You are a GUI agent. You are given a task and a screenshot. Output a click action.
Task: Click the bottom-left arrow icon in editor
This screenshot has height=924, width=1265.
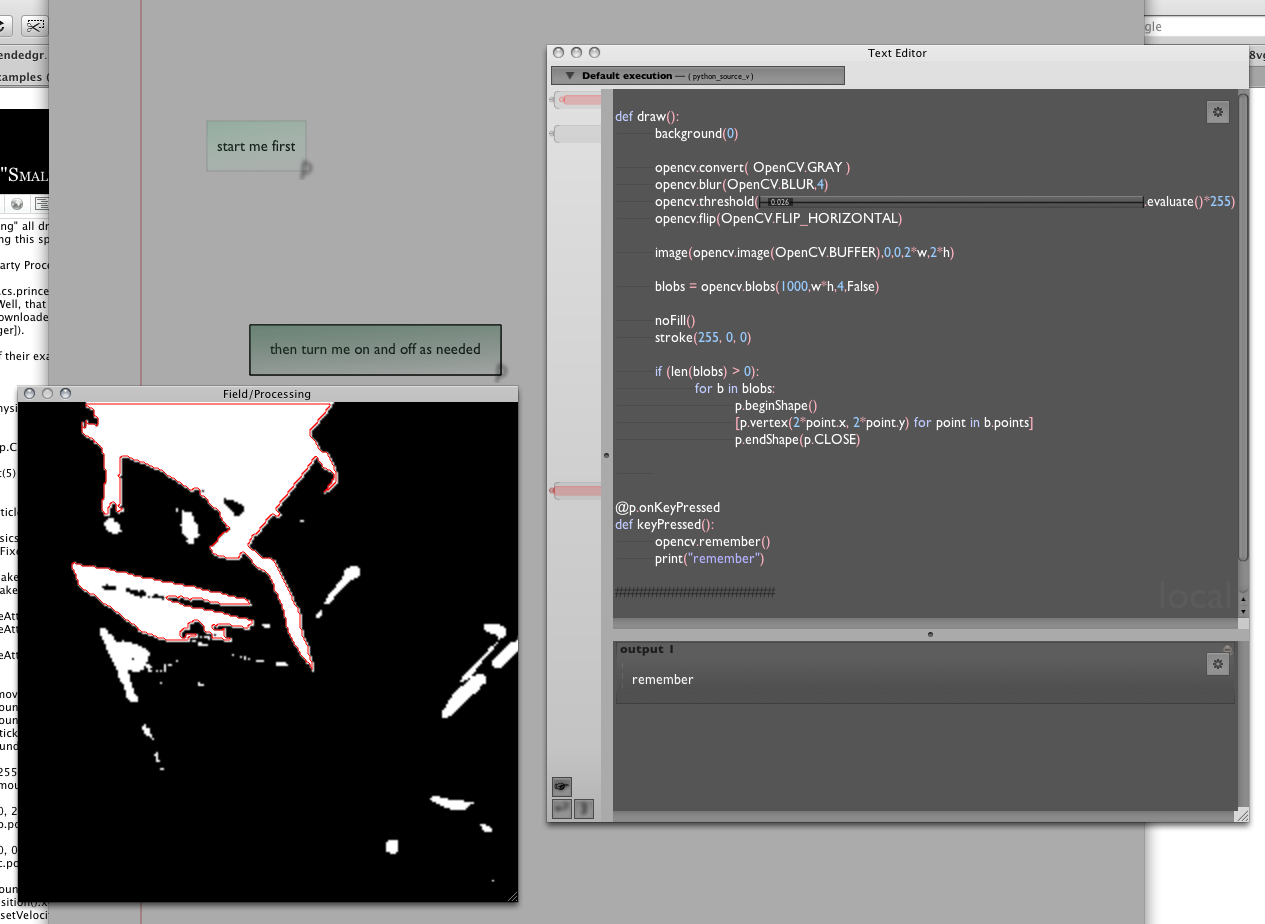tap(562, 808)
